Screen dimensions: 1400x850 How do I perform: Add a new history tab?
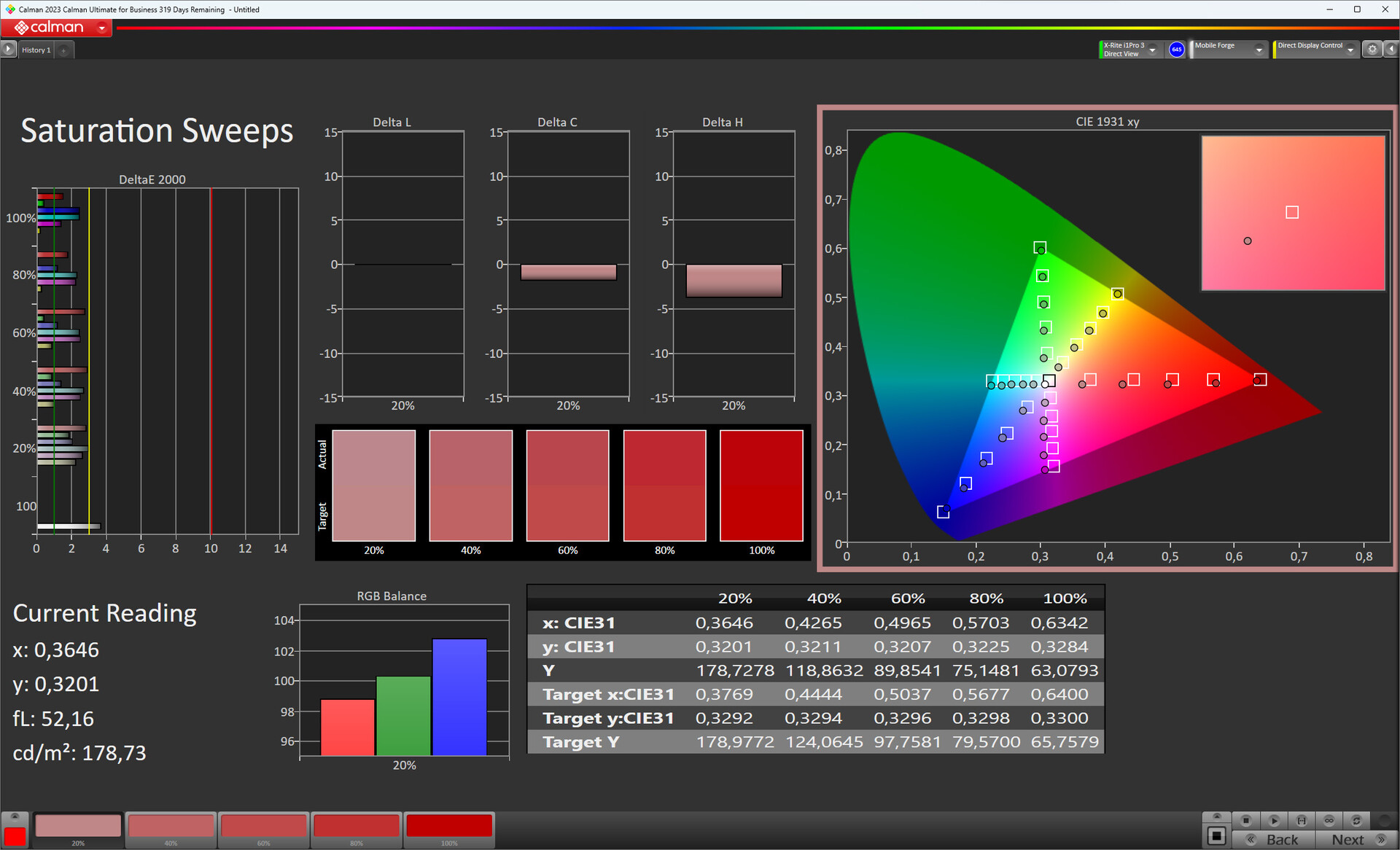point(64,50)
